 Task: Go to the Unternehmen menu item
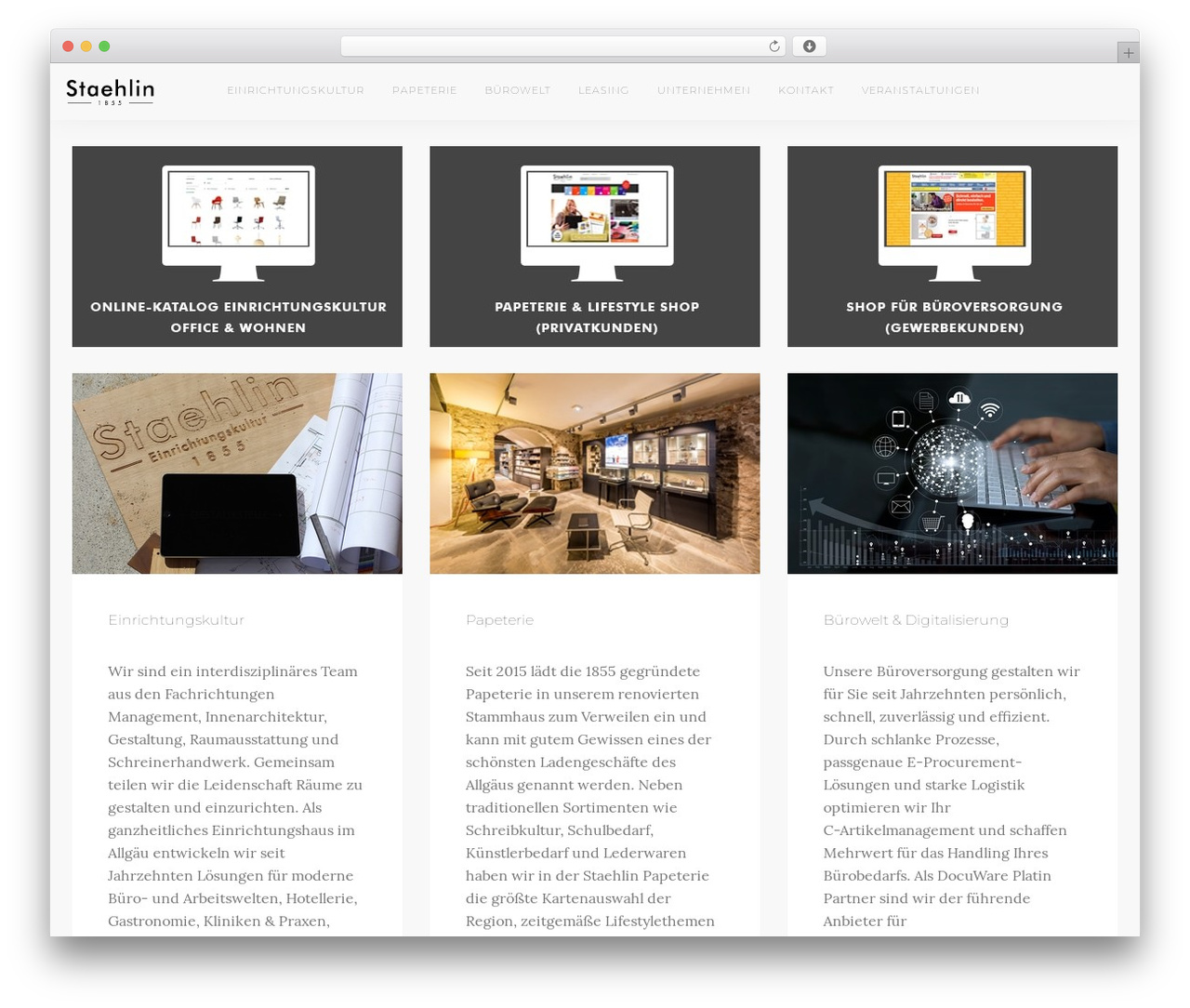[x=704, y=90]
